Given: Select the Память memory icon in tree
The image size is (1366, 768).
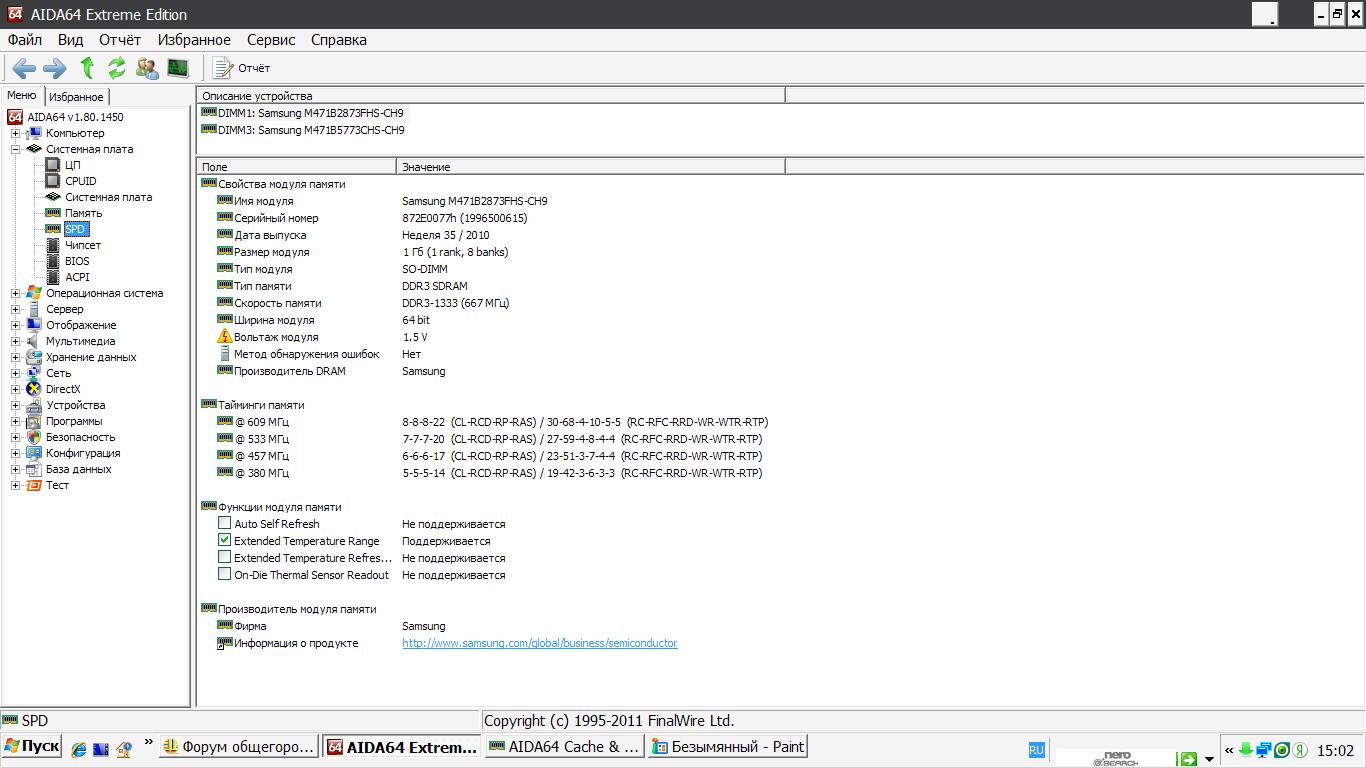Looking at the screenshot, I should click(53, 213).
